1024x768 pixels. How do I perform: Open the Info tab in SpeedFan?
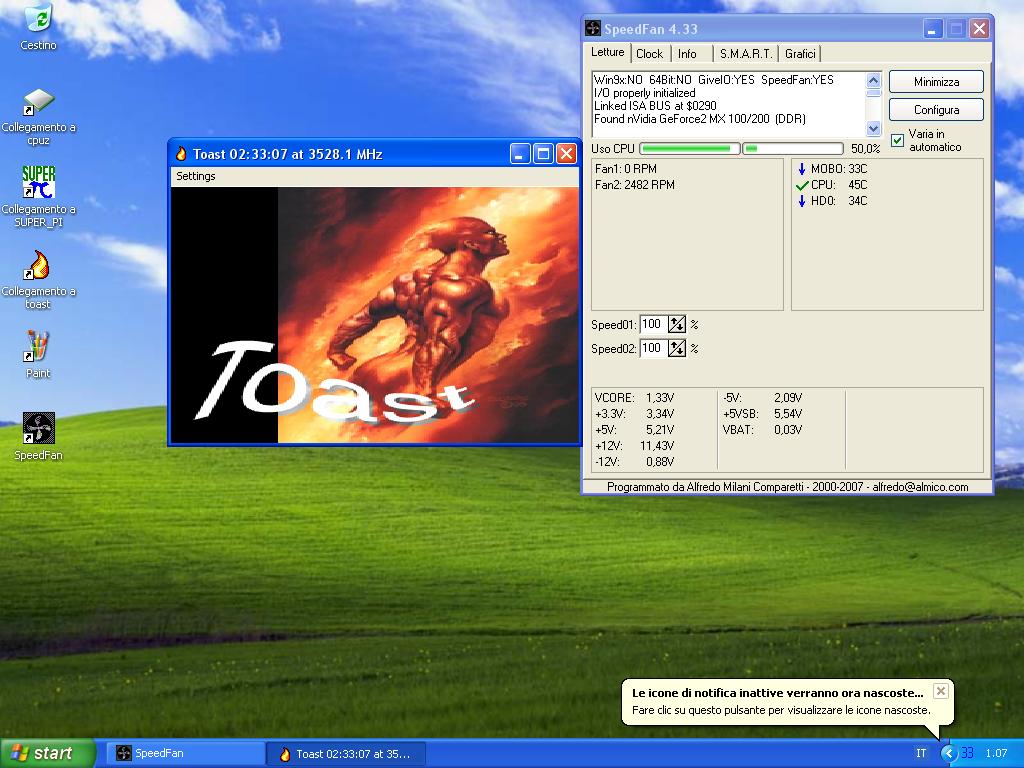[687, 54]
